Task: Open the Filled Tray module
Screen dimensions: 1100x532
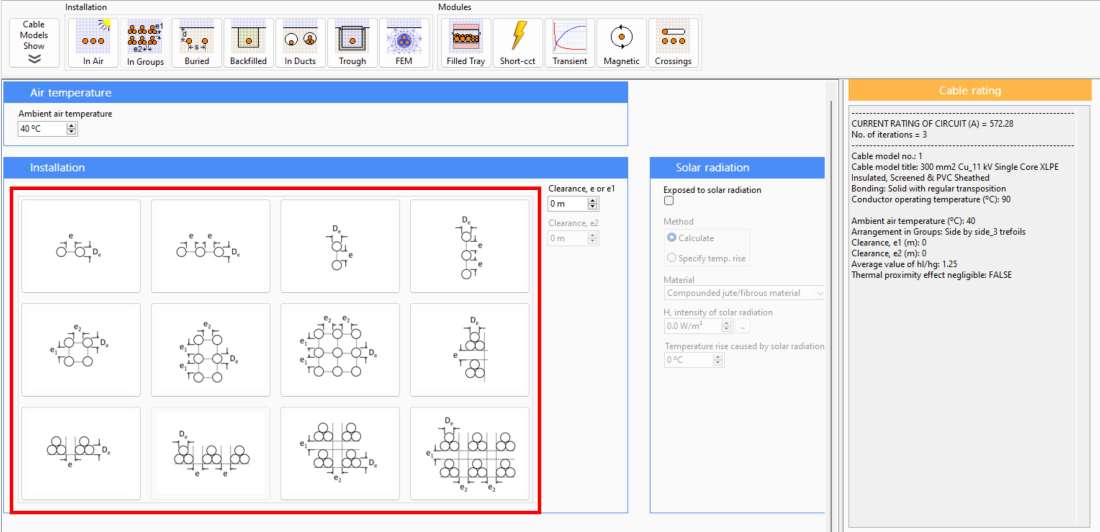Action: coord(466,43)
